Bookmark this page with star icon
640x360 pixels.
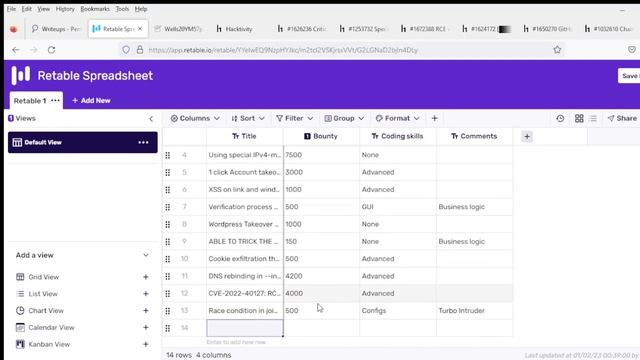click(x=557, y=50)
